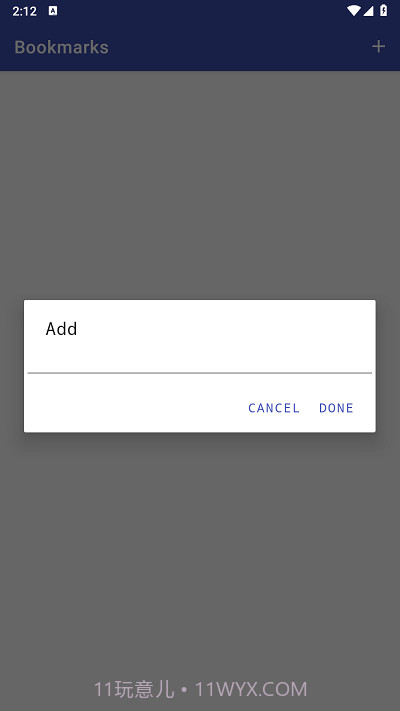The image size is (400, 711).
Task: Tap the Add dialog heading
Action: pyautogui.click(x=61, y=329)
